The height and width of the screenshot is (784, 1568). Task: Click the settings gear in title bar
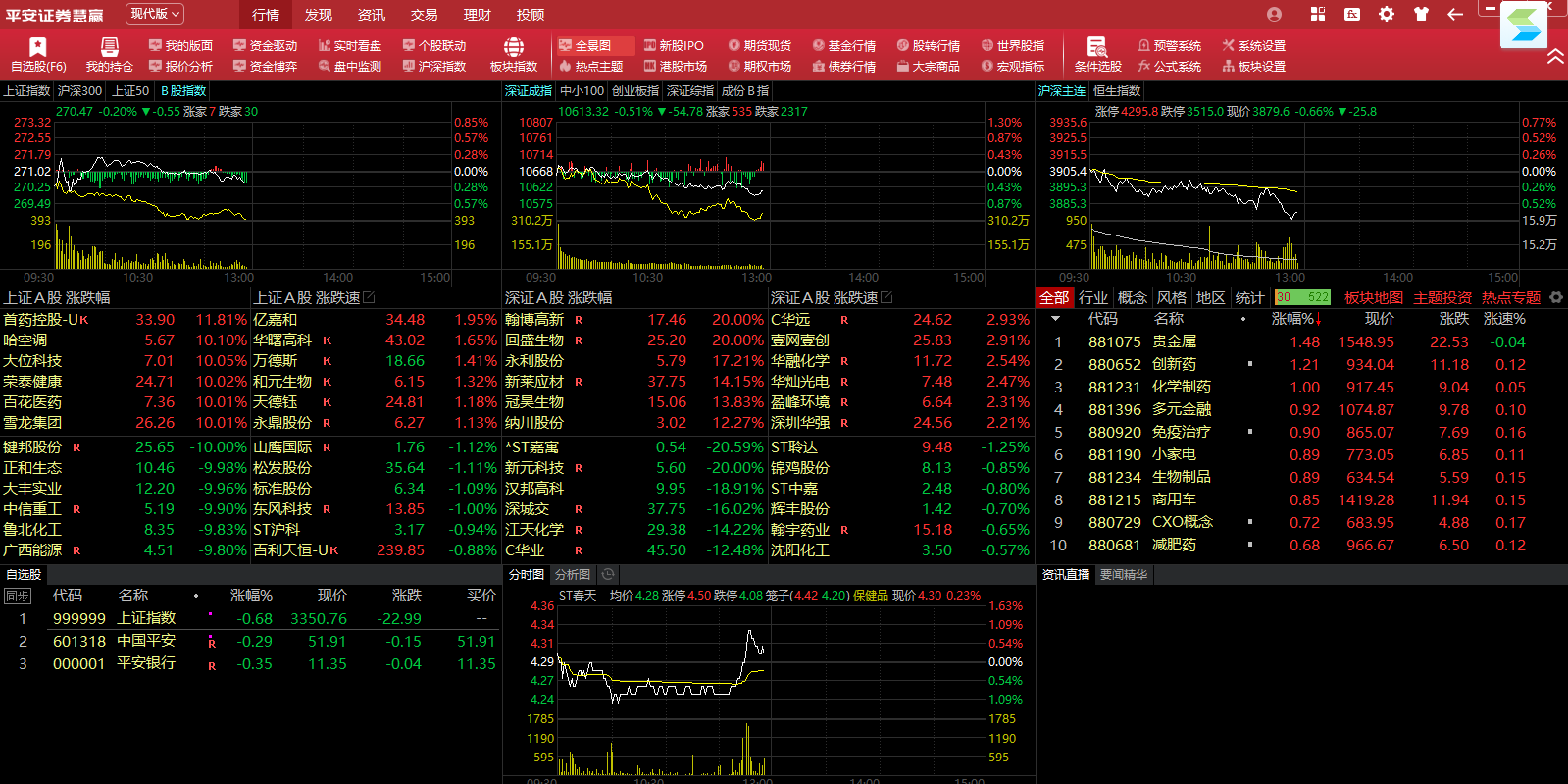(x=1386, y=14)
